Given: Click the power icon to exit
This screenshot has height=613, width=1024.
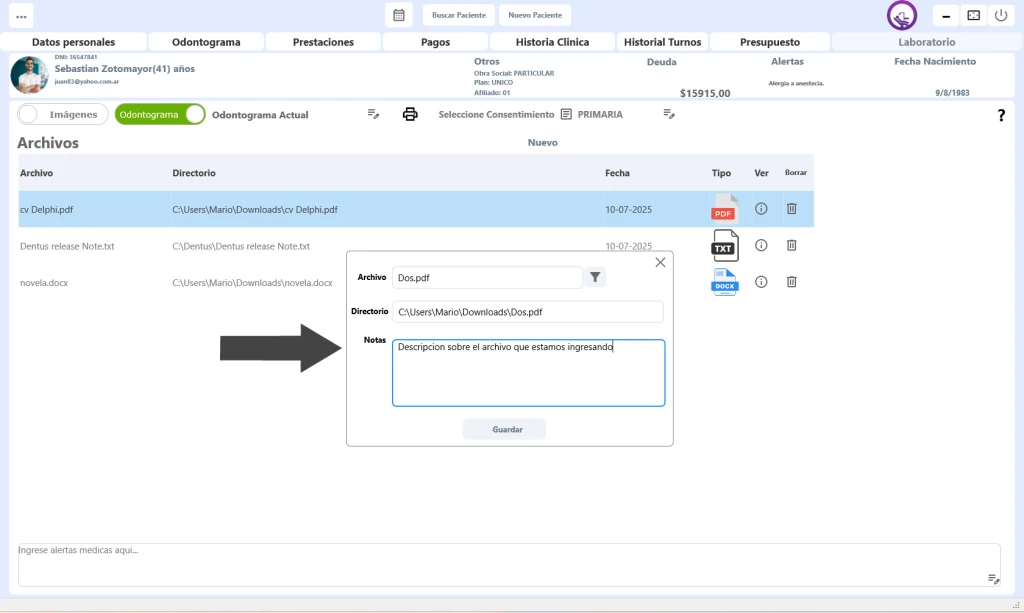Looking at the screenshot, I should click(x=1000, y=15).
